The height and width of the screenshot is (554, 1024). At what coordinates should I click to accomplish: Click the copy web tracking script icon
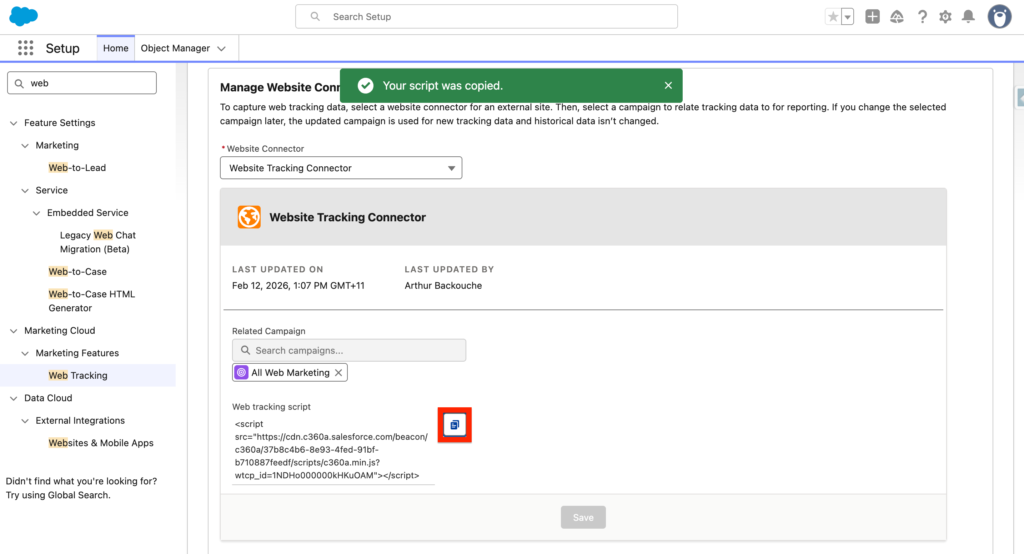point(454,425)
